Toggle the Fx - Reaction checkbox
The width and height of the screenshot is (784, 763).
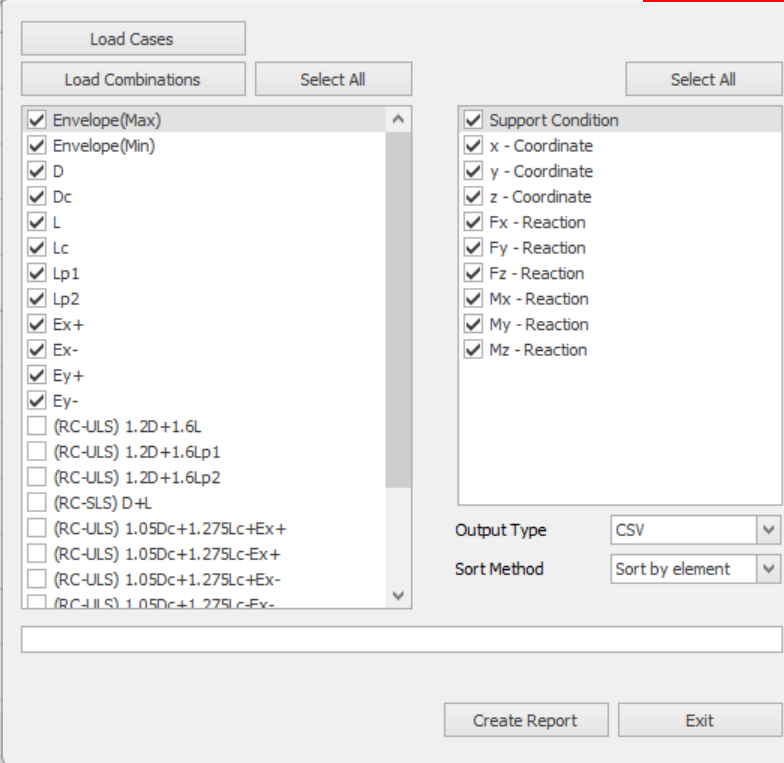474,222
